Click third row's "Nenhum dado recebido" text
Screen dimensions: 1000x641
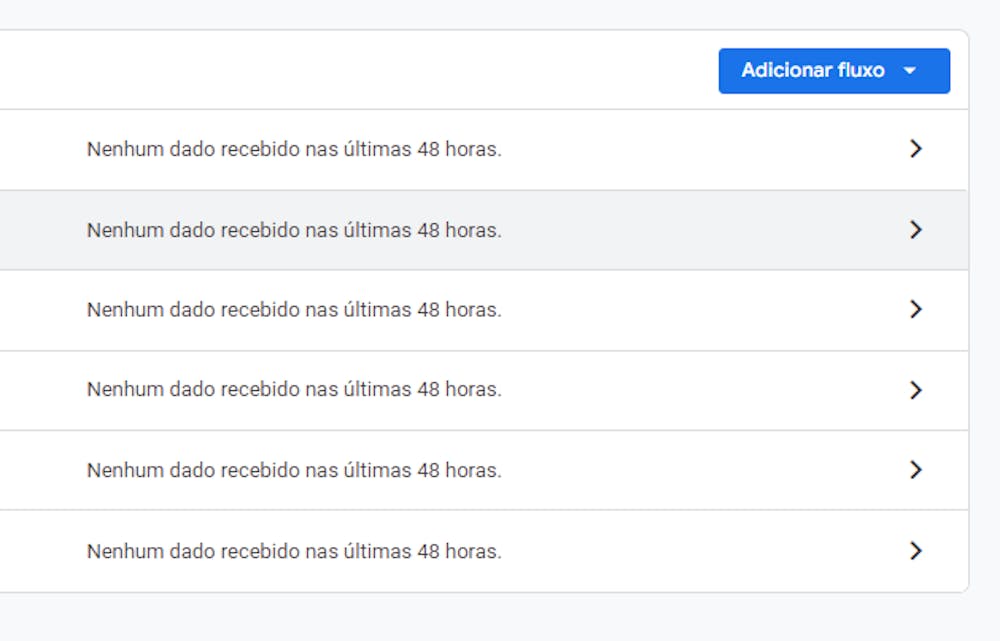pyautogui.click(x=294, y=310)
